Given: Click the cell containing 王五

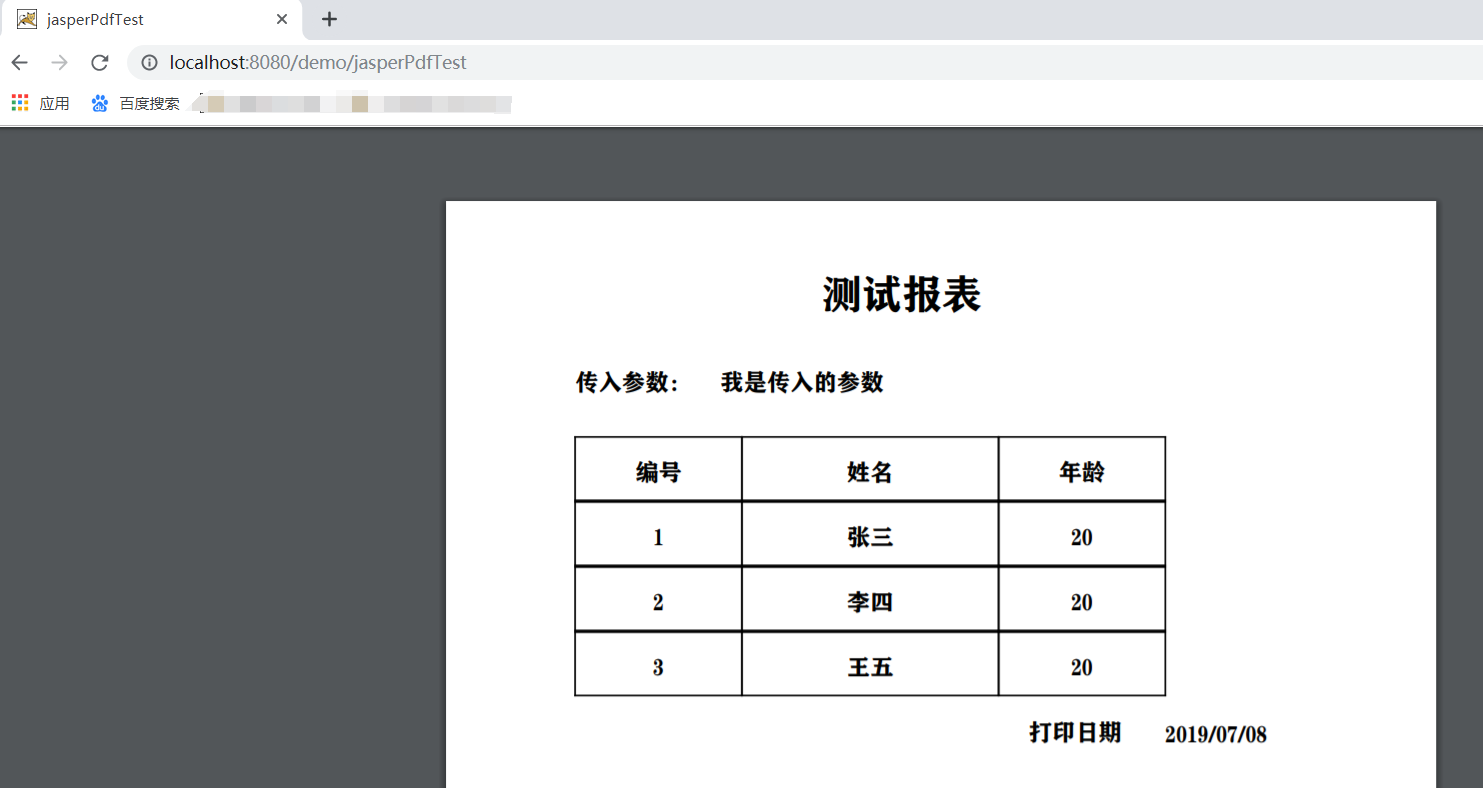Looking at the screenshot, I should click(870, 665).
